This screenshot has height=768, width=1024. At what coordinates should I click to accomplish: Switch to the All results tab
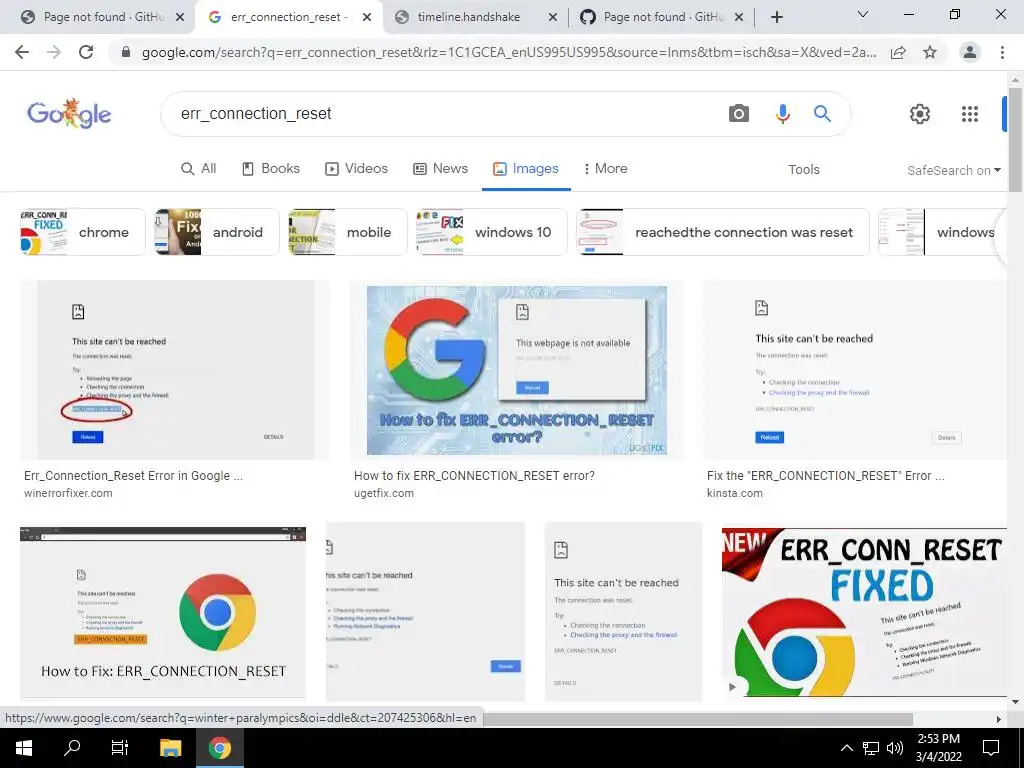(199, 168)
